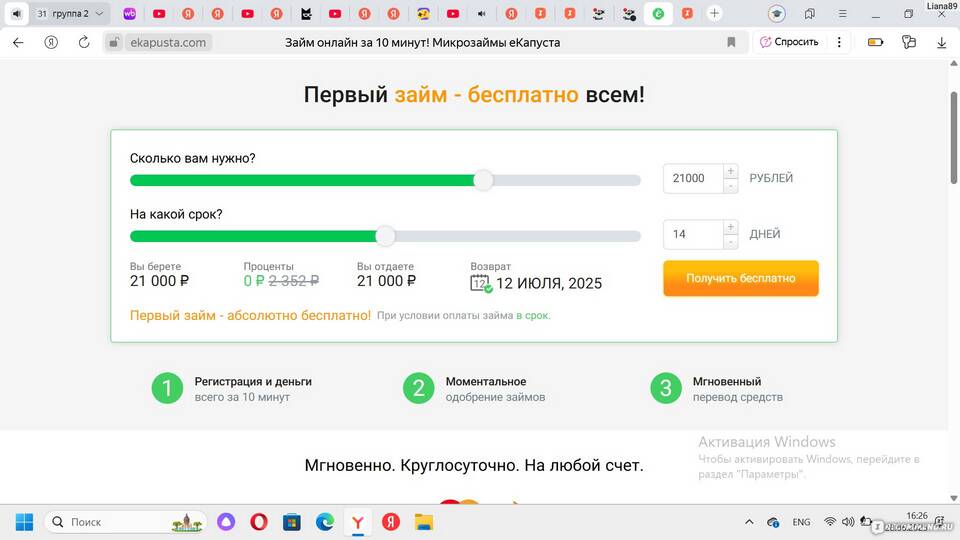
Task: Open the Windows Start menu
Action: click(24, 522)
